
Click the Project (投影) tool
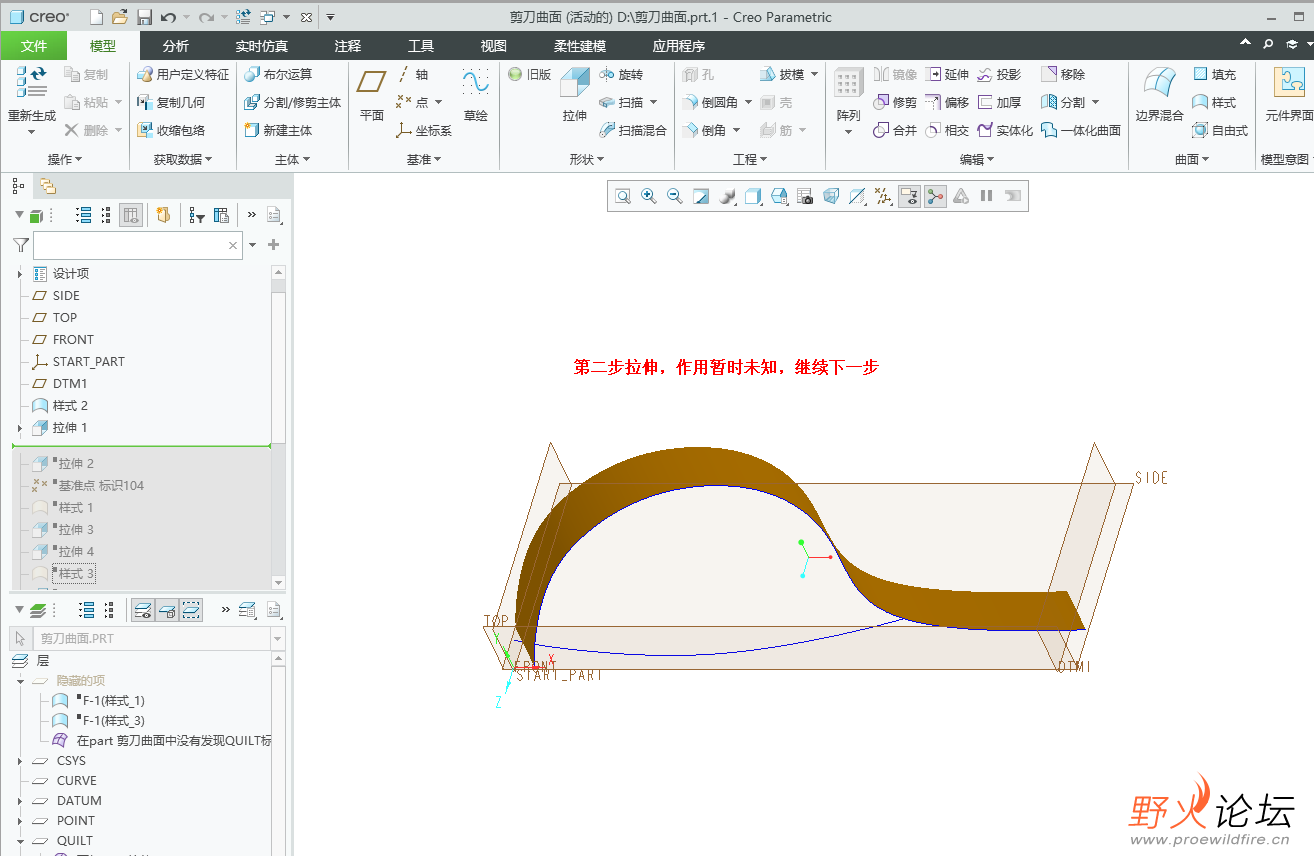pyautogui.click(x=999, y=75)
